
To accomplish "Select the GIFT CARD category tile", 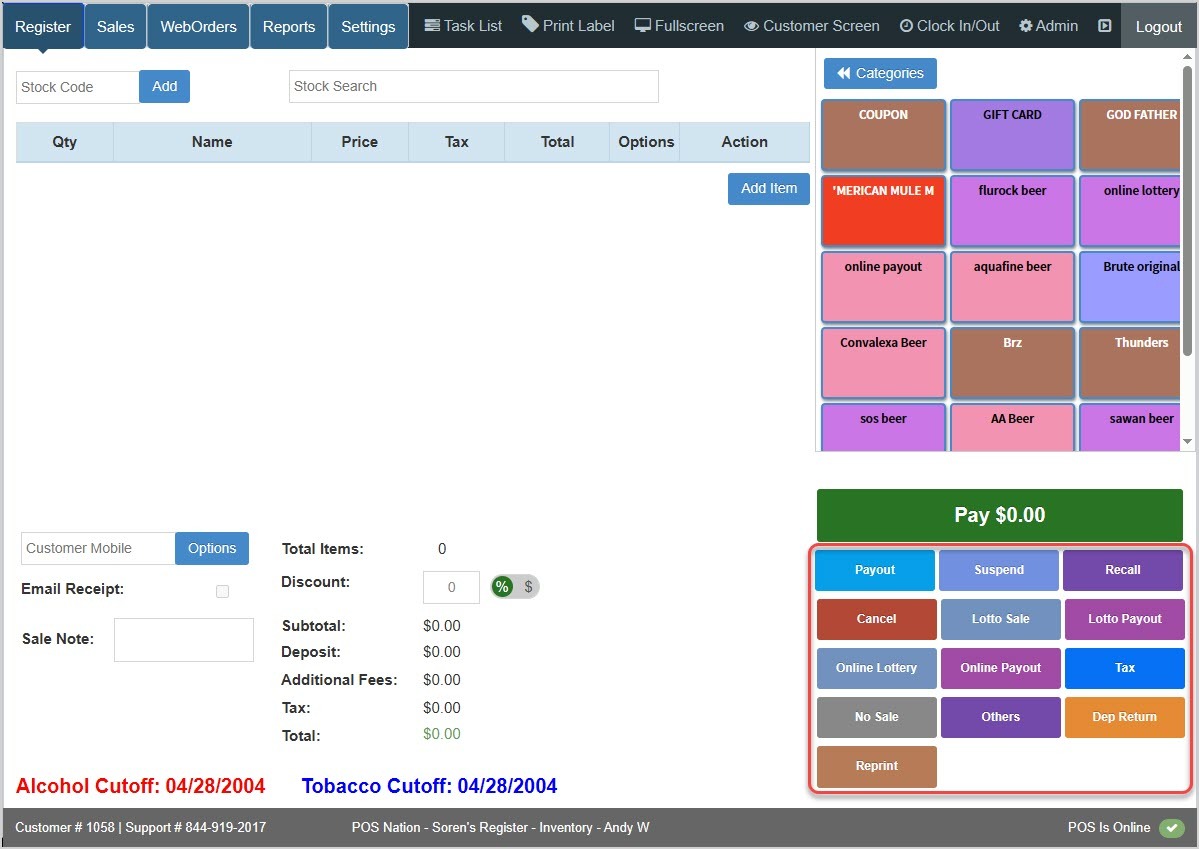I will tap(1012, 135).
